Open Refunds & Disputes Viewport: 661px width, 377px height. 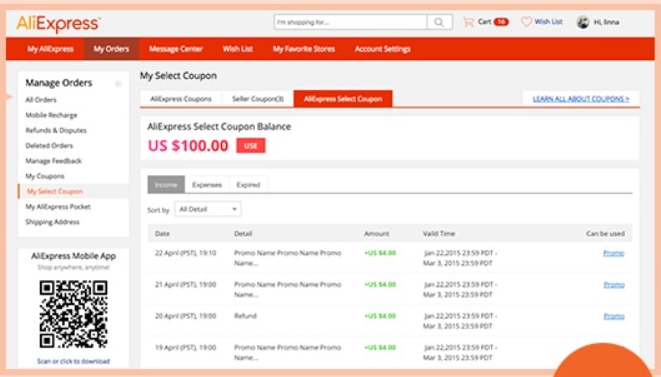(56, 130)
